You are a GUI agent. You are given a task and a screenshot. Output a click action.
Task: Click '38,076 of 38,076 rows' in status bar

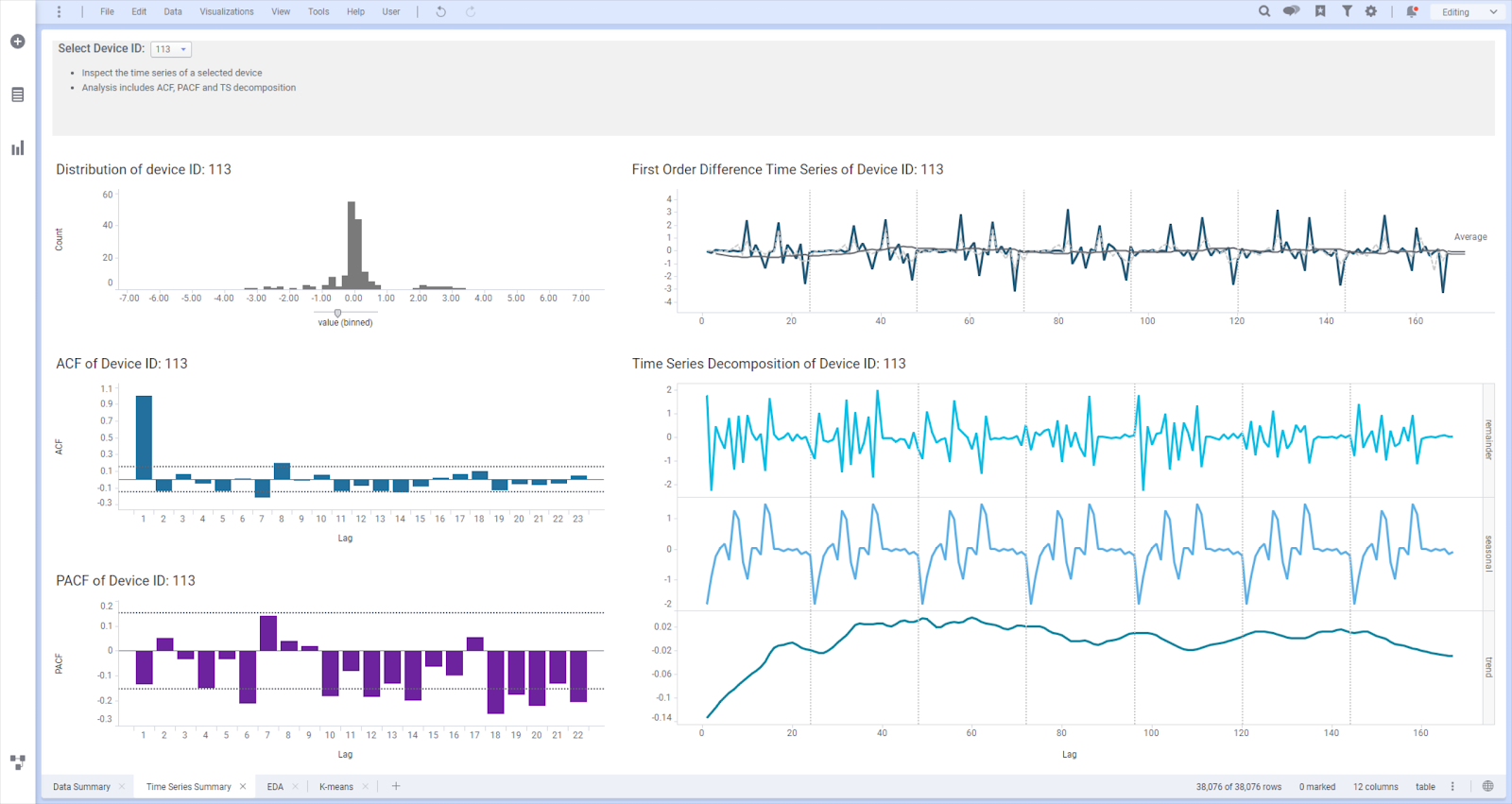pos(1239,787)
